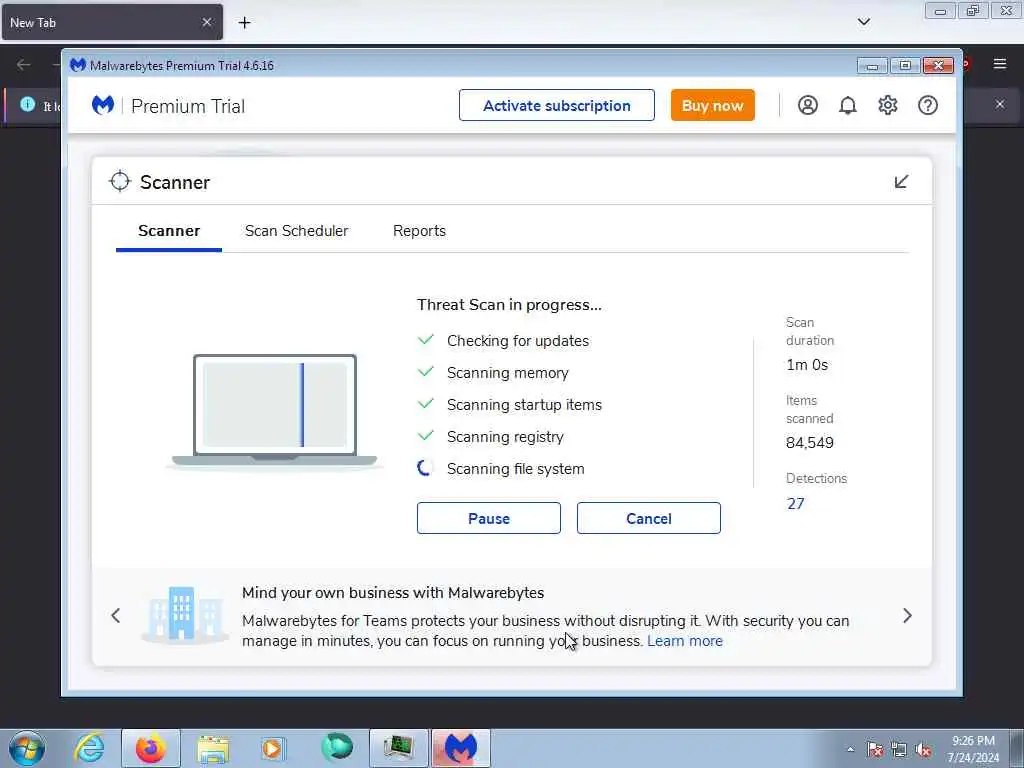Click the Show desktop strip in taskbar
Screen dimensions: 1024x768
1017,748
